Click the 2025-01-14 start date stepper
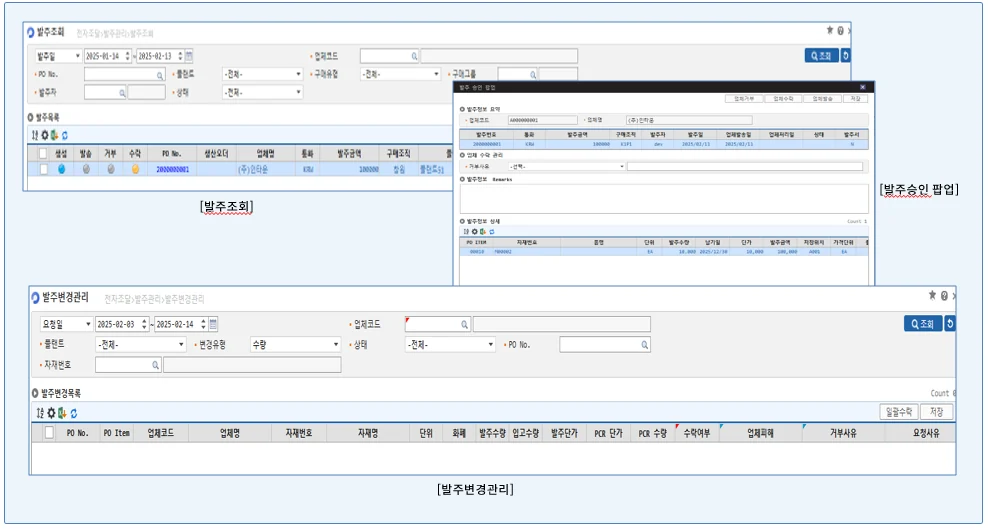Image resolution: width=988 pixels, height=529 pixels. click(128, 56)
